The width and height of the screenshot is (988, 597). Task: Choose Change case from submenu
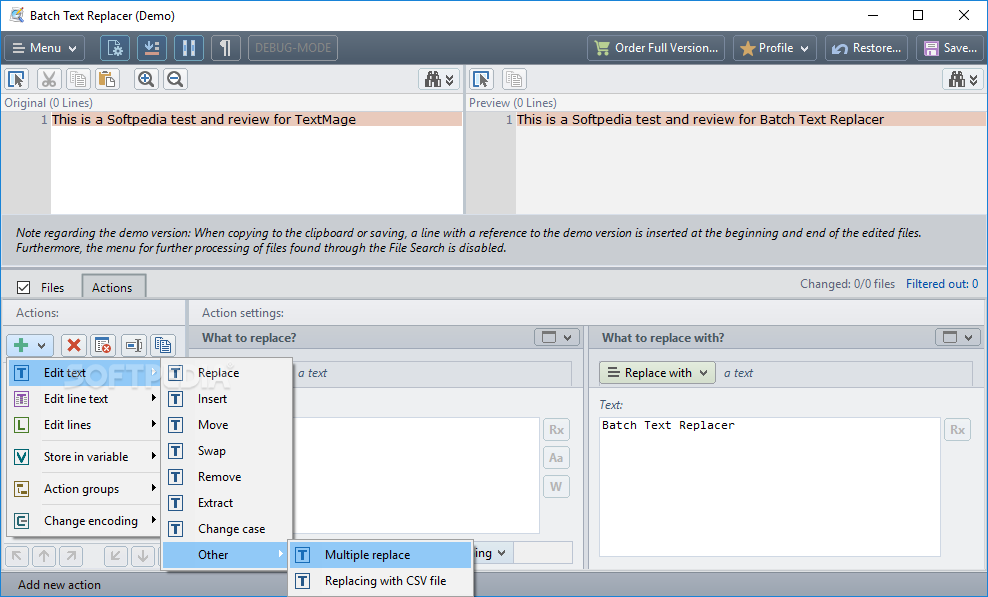227,529
